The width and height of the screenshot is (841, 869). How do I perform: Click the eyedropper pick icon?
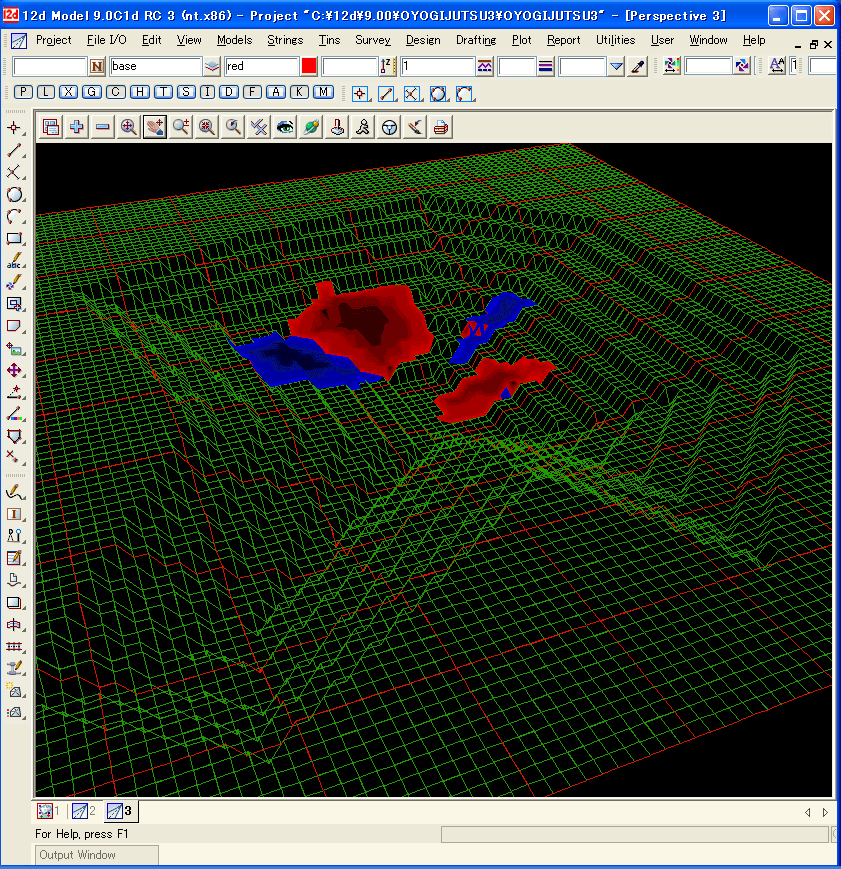638,67
